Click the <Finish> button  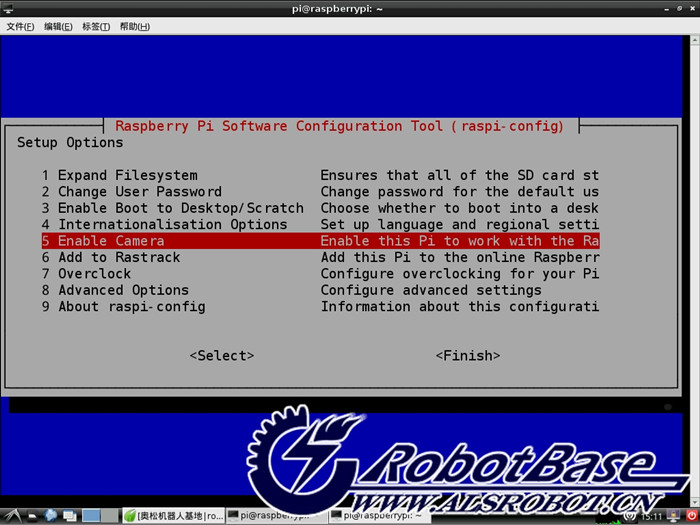click(x=468, y=356)
